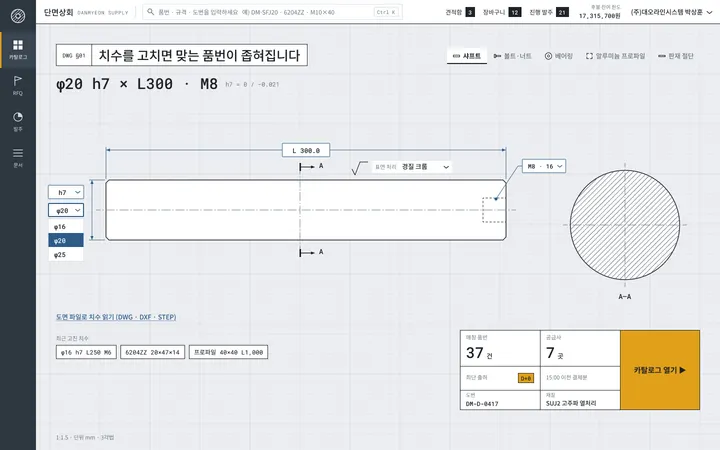Click the Ctrl K shortcut badge
This screenshot has height=450, width=720.
(386, 12)
